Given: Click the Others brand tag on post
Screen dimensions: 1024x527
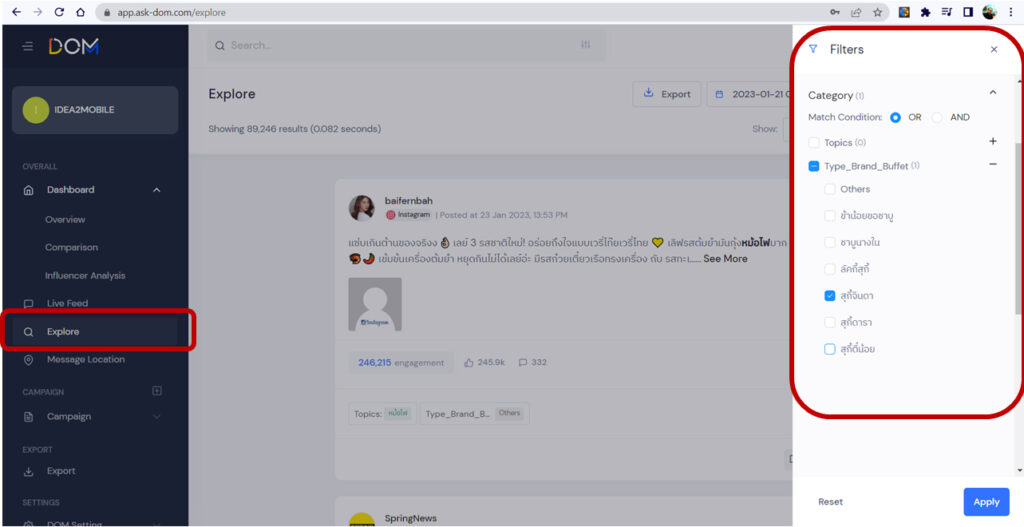Looking at the screenshot, I should (509, 413).
